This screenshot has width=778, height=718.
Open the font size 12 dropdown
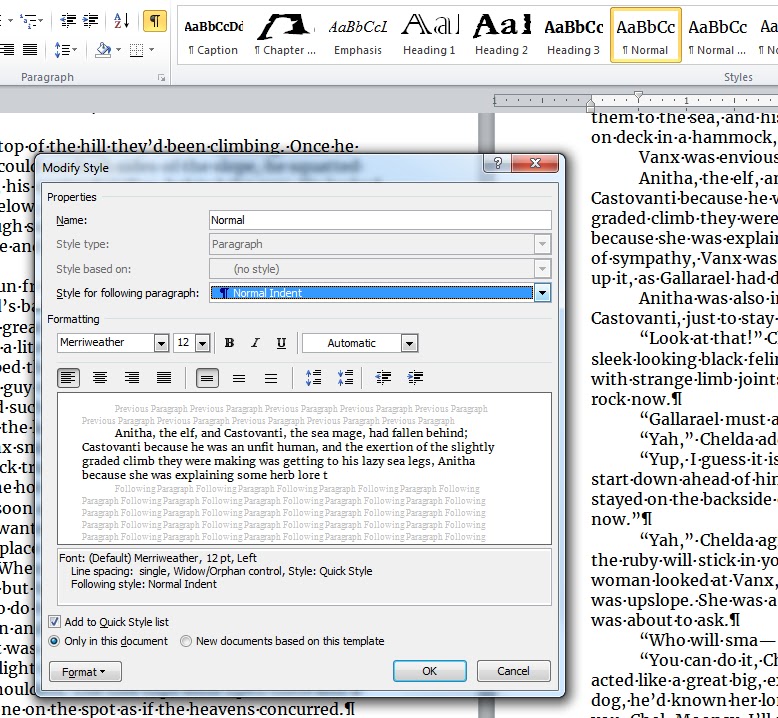(x=202, y=343)
